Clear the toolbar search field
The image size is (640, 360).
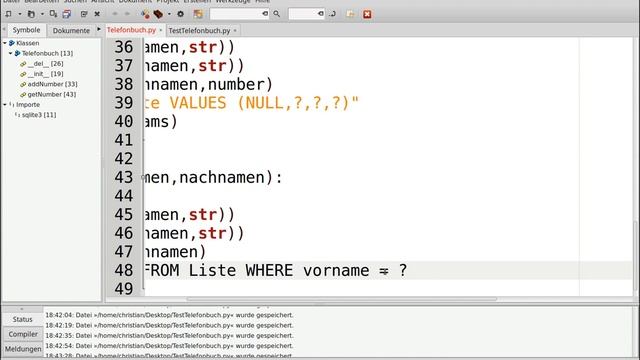265,14
